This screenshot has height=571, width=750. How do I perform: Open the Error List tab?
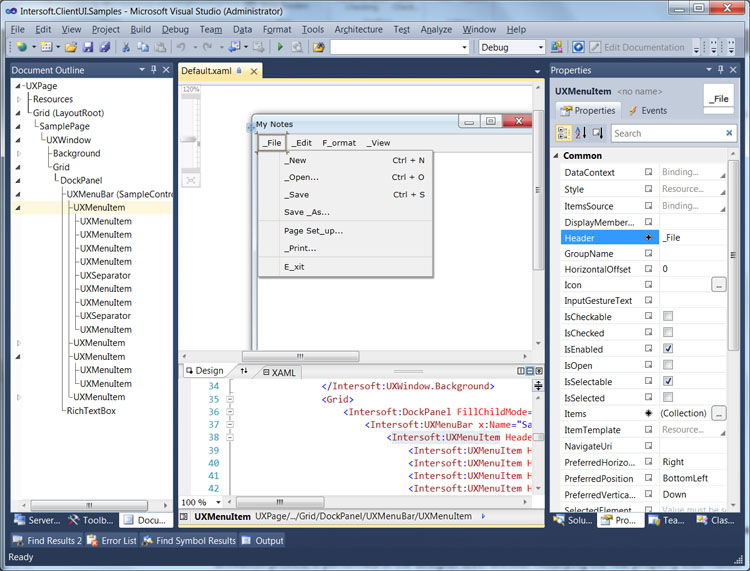click(113, 540)
